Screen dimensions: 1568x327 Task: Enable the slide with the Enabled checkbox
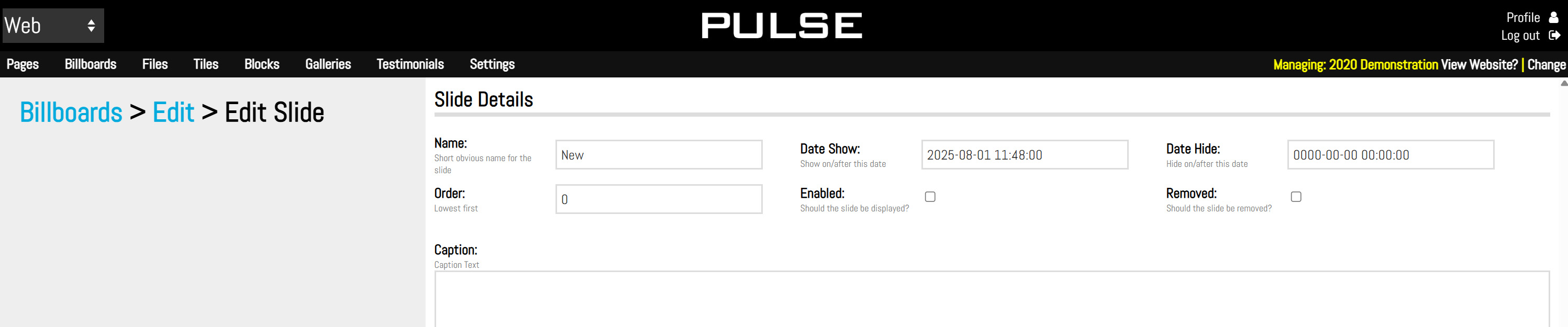930,197
